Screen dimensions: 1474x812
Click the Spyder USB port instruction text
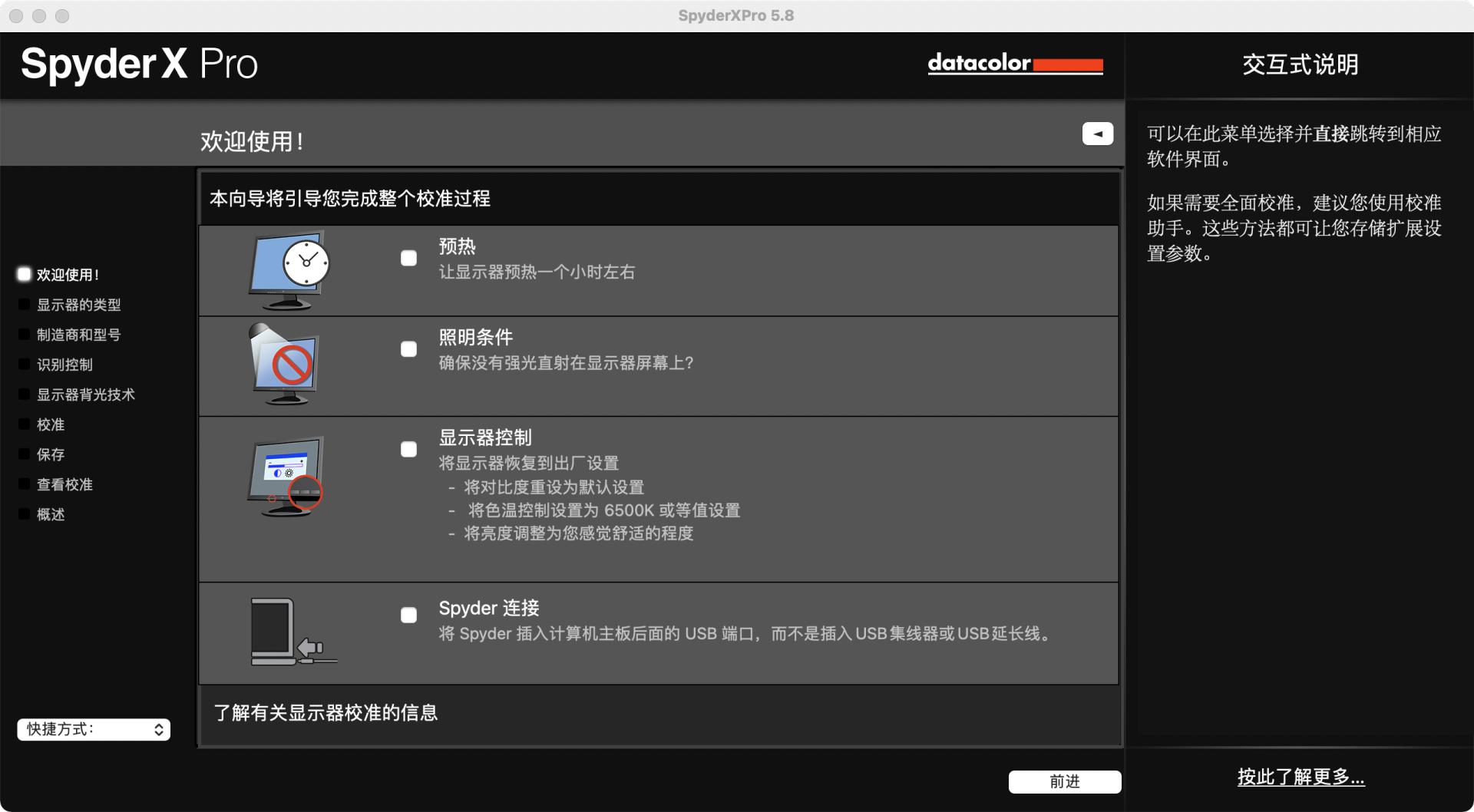(x=745, y=634)
